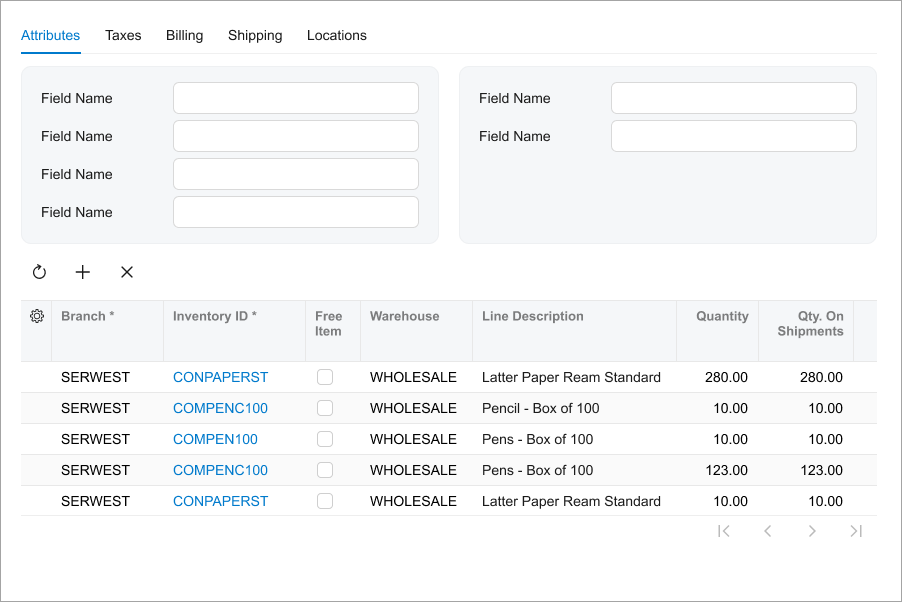
Task: Enable Free Item on Pencil - Box of 100 row
Action: coord(325,408)
